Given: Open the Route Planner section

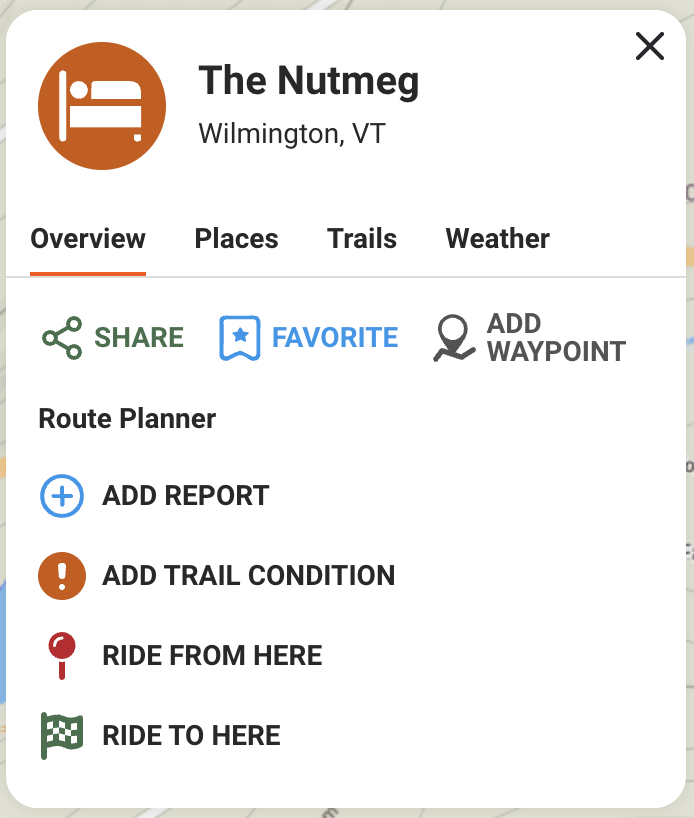Looking at the screenshot, I should click(x=126, y=419).
